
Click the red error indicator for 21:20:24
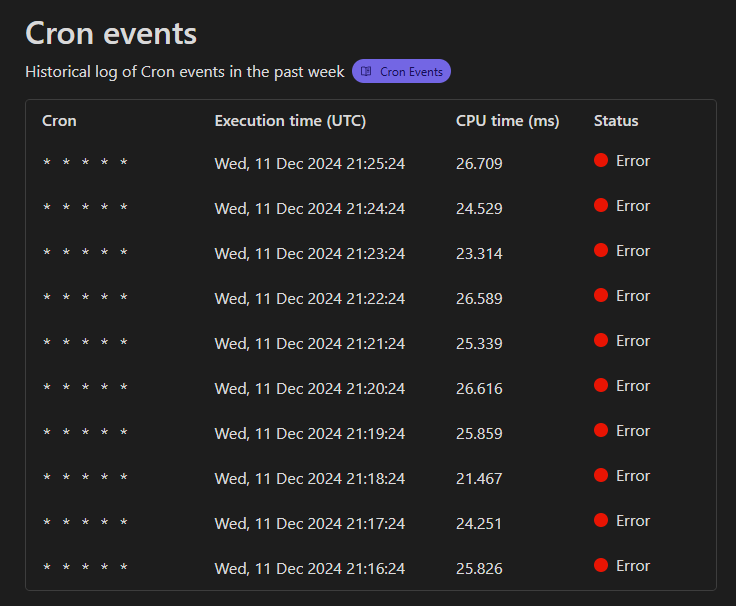601,385
